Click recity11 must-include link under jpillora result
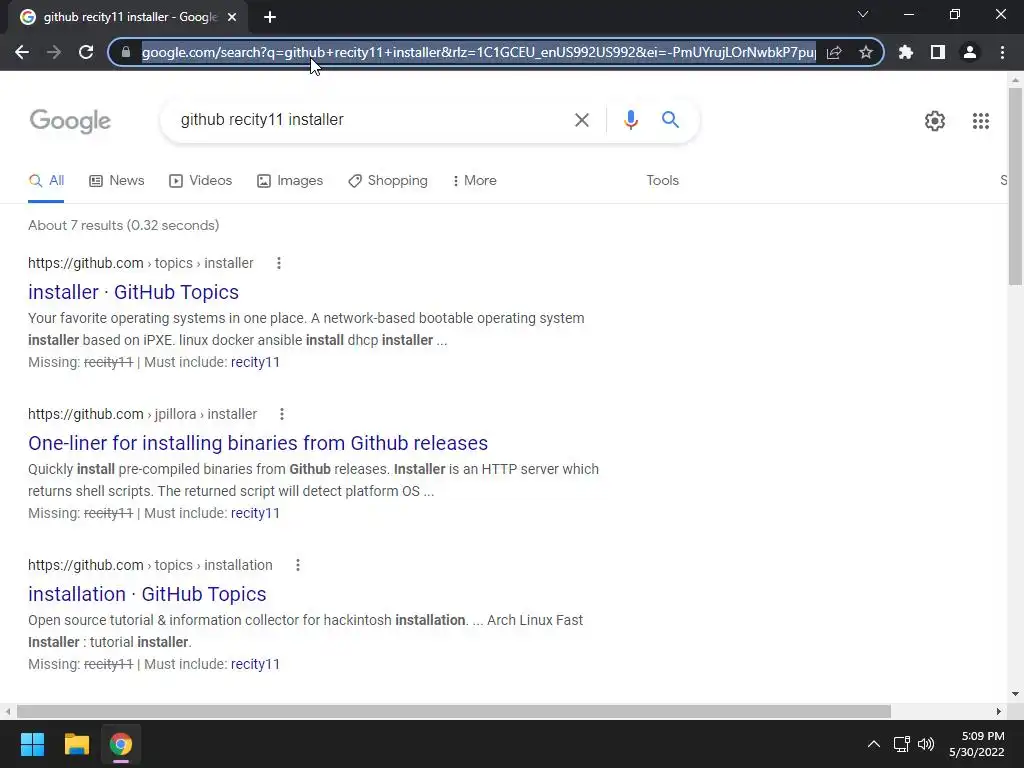This screenshot has width=1024, height=768. (255, 513)
